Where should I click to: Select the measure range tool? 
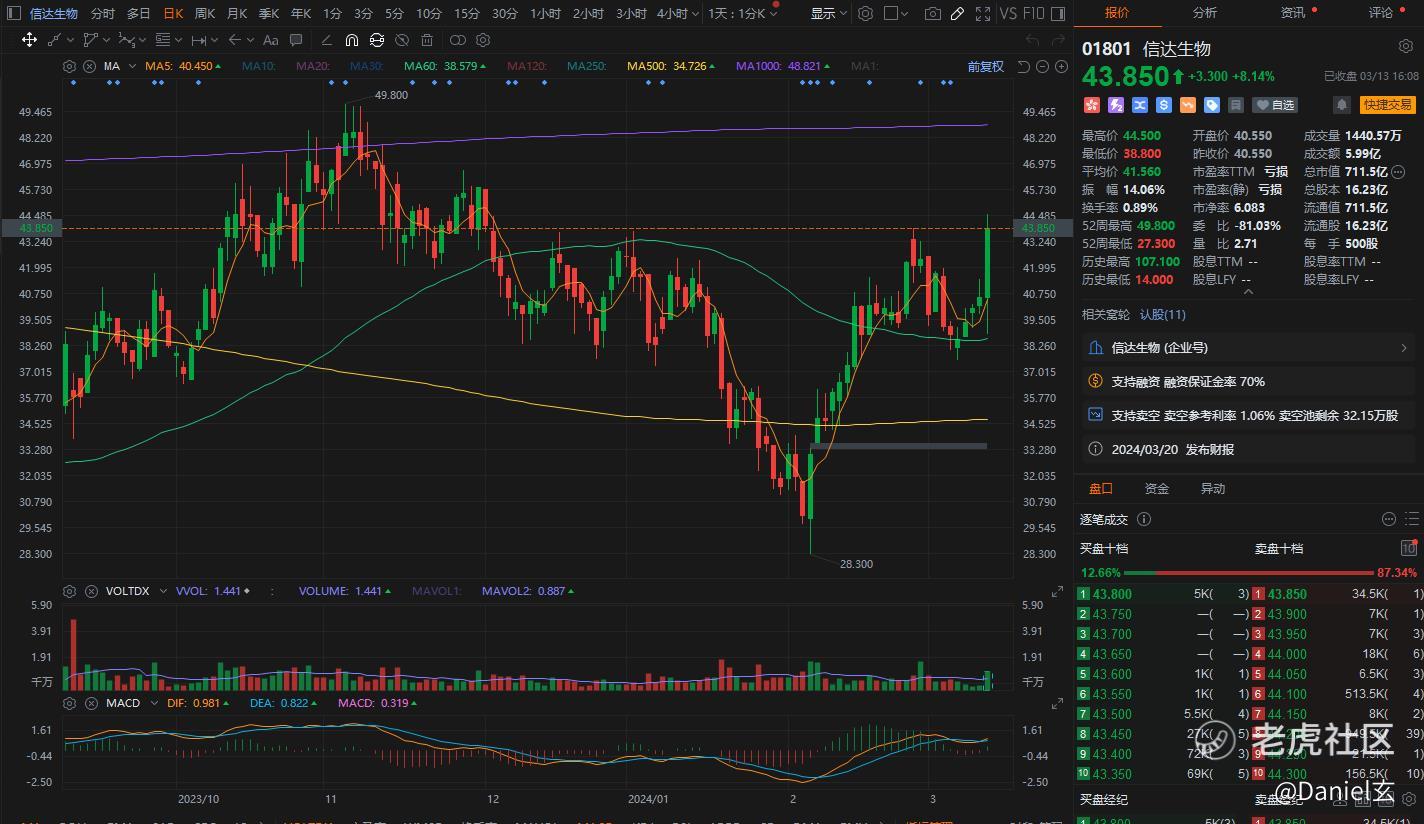point(201,40)
